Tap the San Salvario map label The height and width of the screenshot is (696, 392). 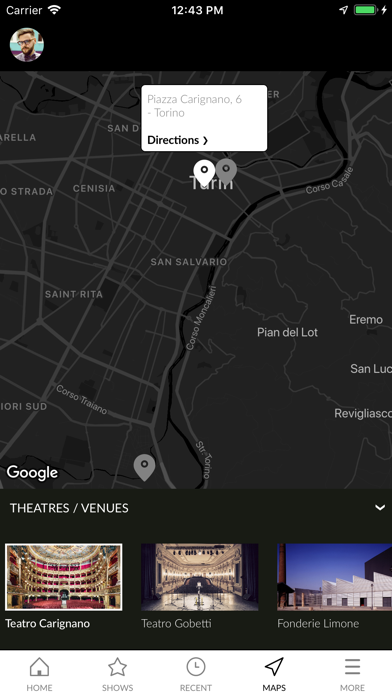[x=189, y=262]
